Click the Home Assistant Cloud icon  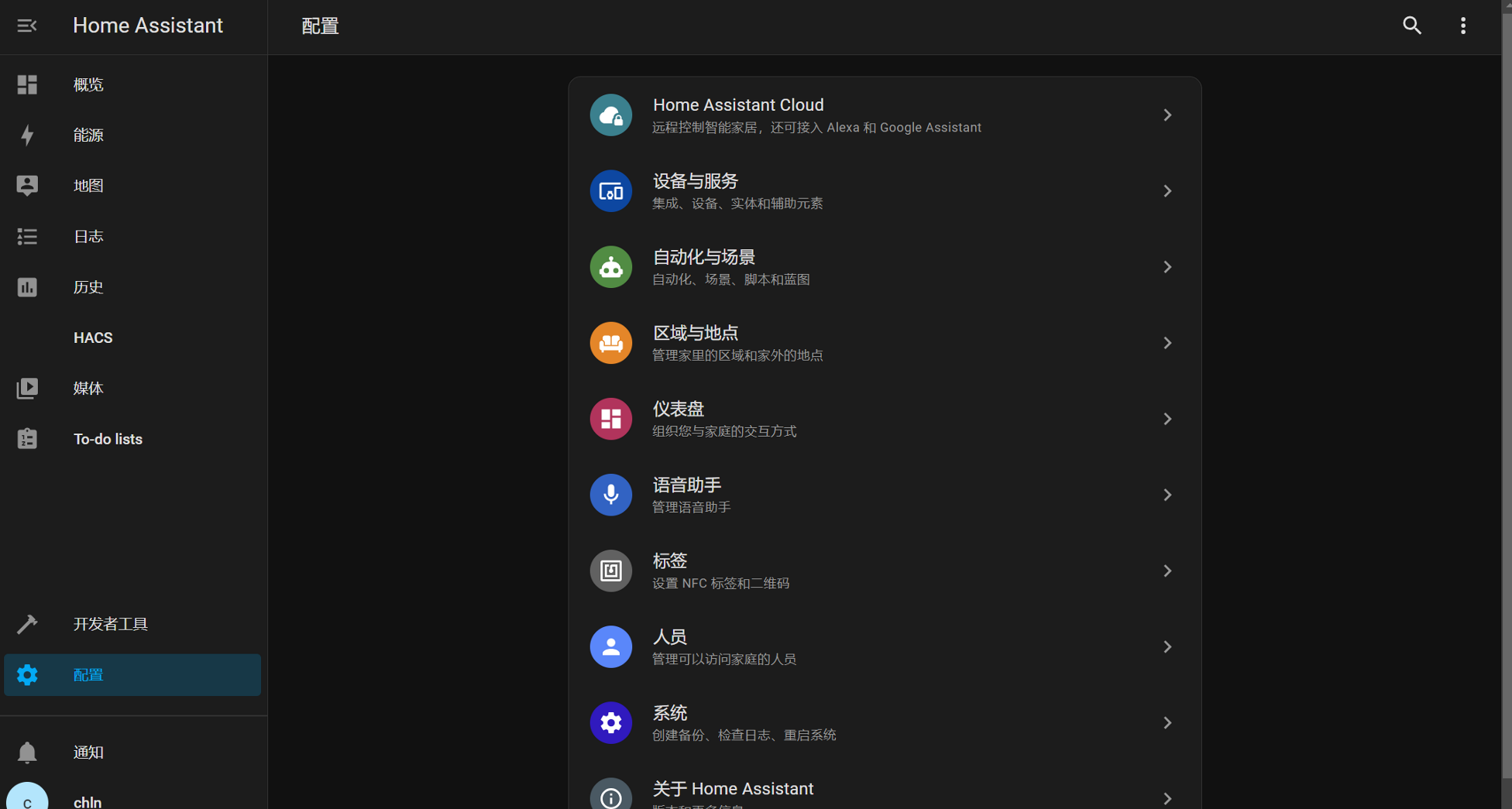tap(611, 115)
